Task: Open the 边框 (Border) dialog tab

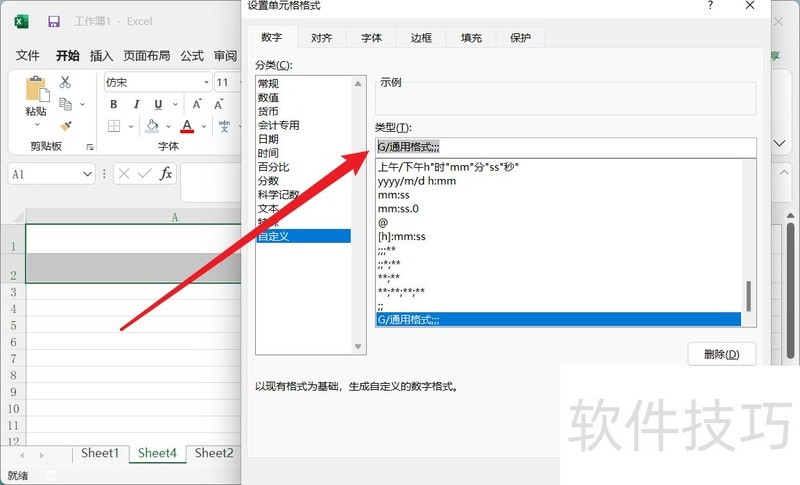Action: pos(421,38)
